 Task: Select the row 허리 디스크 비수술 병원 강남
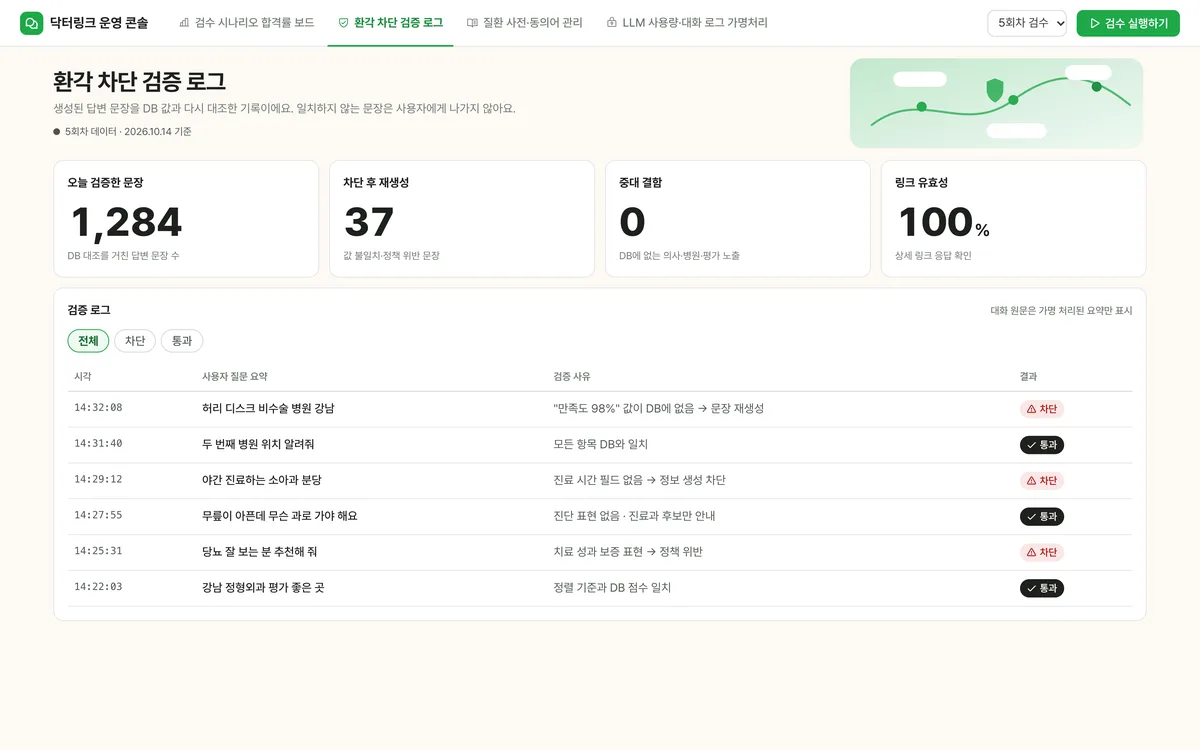tap(600, 409)
